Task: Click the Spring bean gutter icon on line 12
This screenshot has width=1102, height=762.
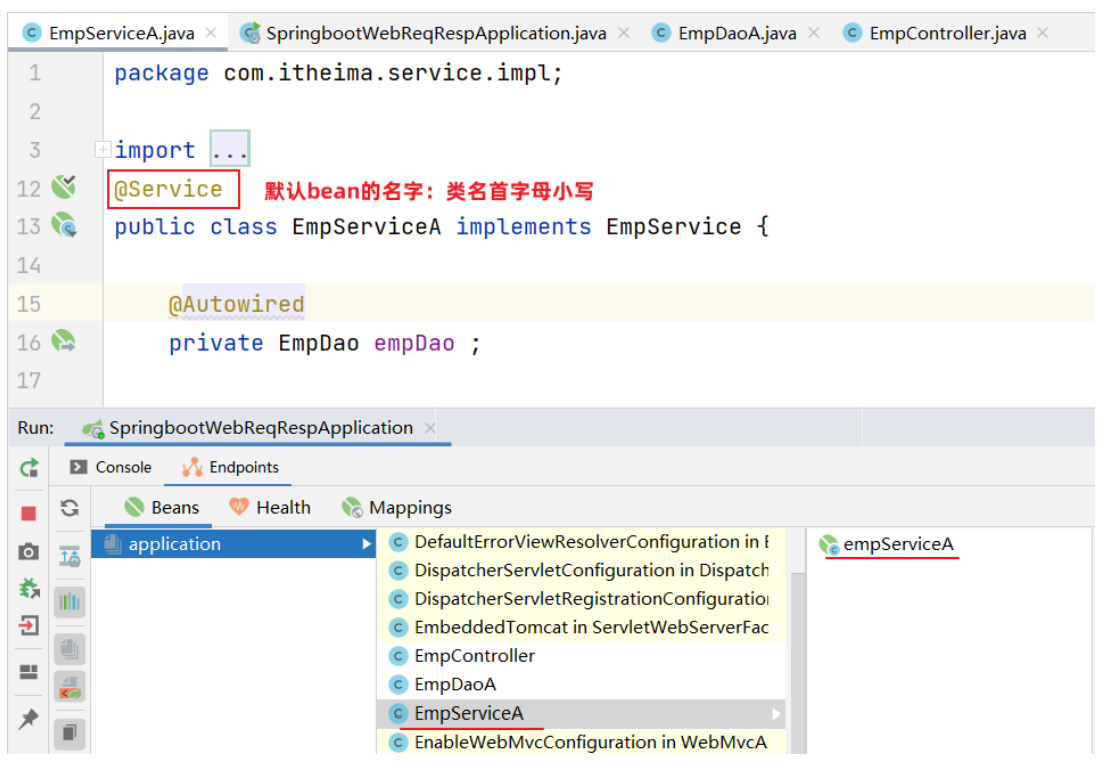Action: pos(63,187)
